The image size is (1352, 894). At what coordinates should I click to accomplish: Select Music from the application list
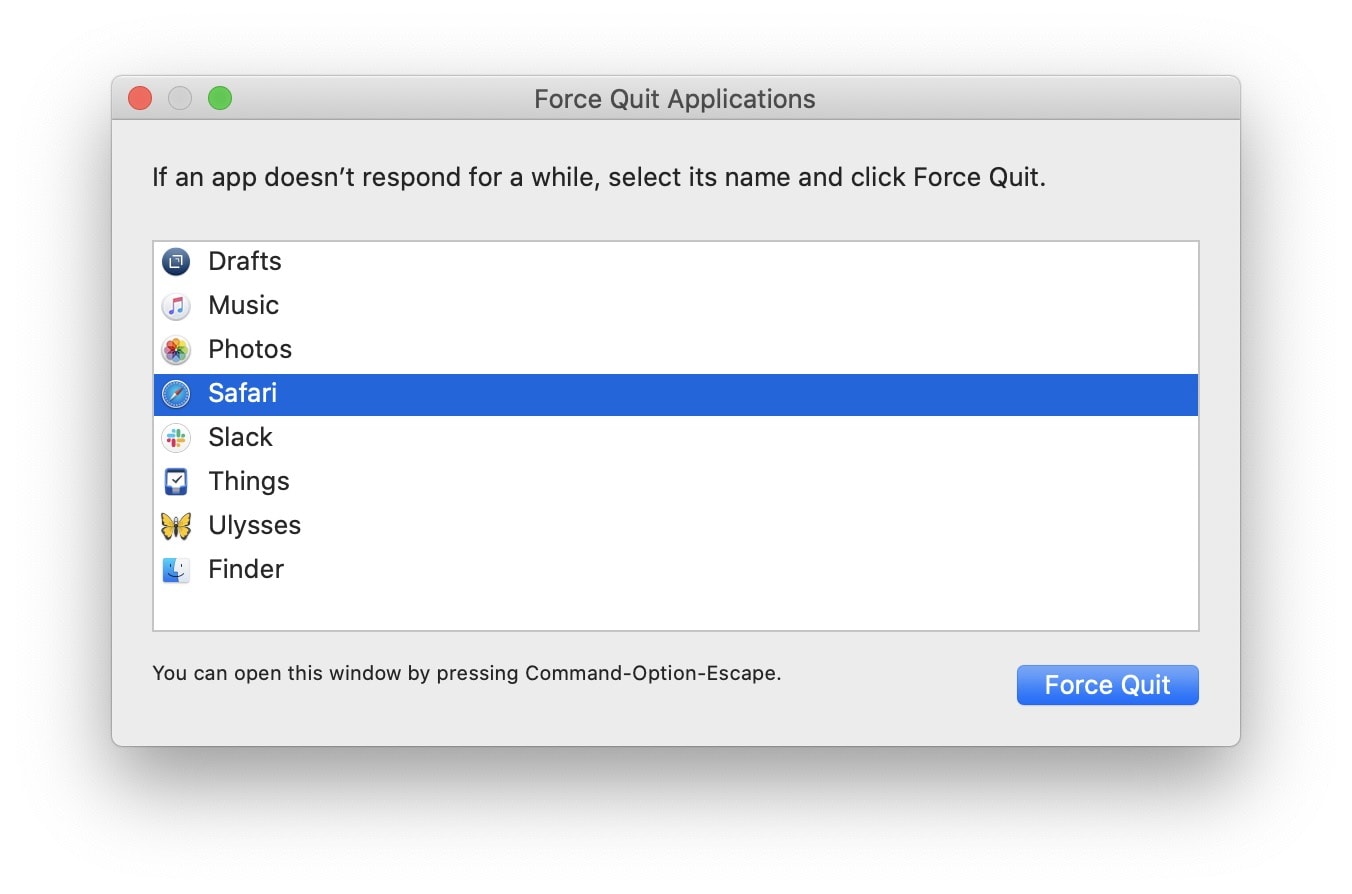tap(244, 306)
